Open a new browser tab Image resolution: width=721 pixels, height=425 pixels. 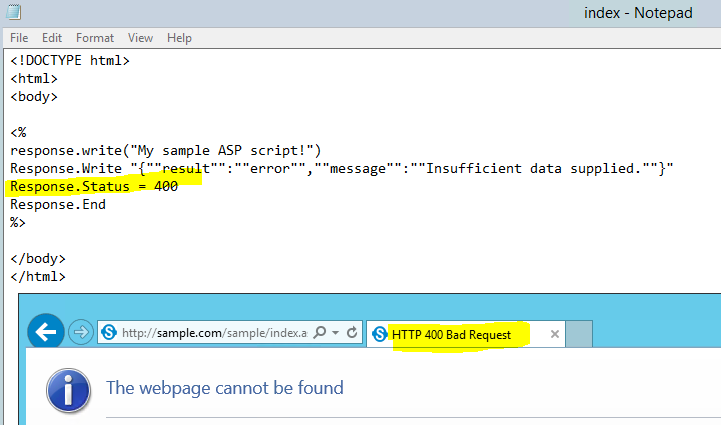click(x=579, y=334)
